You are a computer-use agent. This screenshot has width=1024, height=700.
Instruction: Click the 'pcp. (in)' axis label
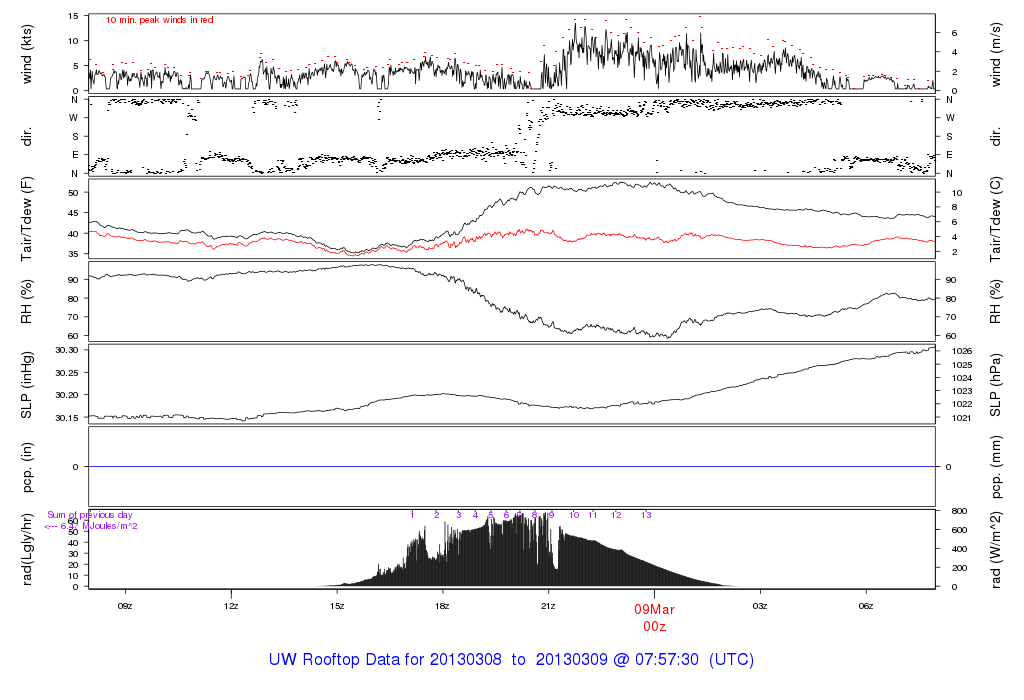(27, 467)
